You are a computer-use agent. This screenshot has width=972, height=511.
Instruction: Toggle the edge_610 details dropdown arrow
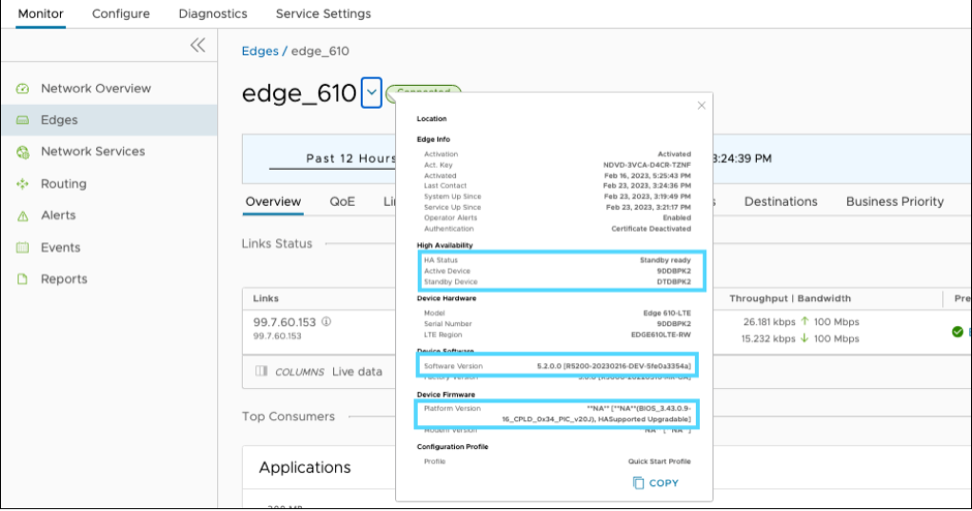pyautogui.click(x=371, y=93)
